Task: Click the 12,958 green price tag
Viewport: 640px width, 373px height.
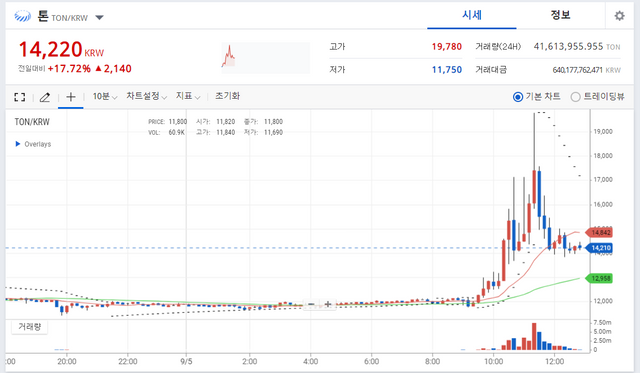Action: [599, 278]
